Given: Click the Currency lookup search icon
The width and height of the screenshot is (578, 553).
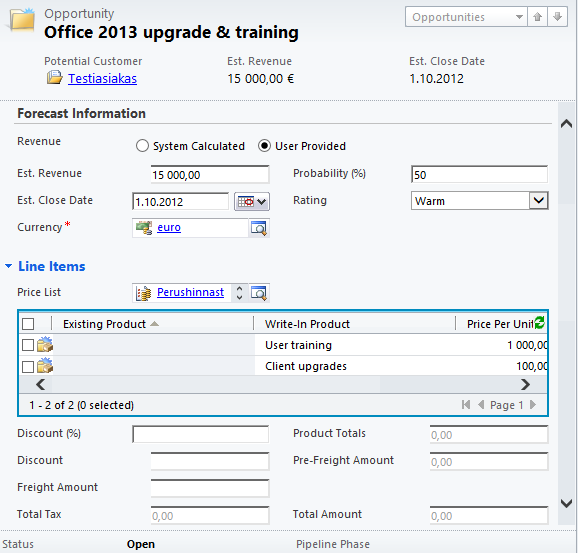Looking at the screenshot, I should pyautogui.click(x=259, y=228).
